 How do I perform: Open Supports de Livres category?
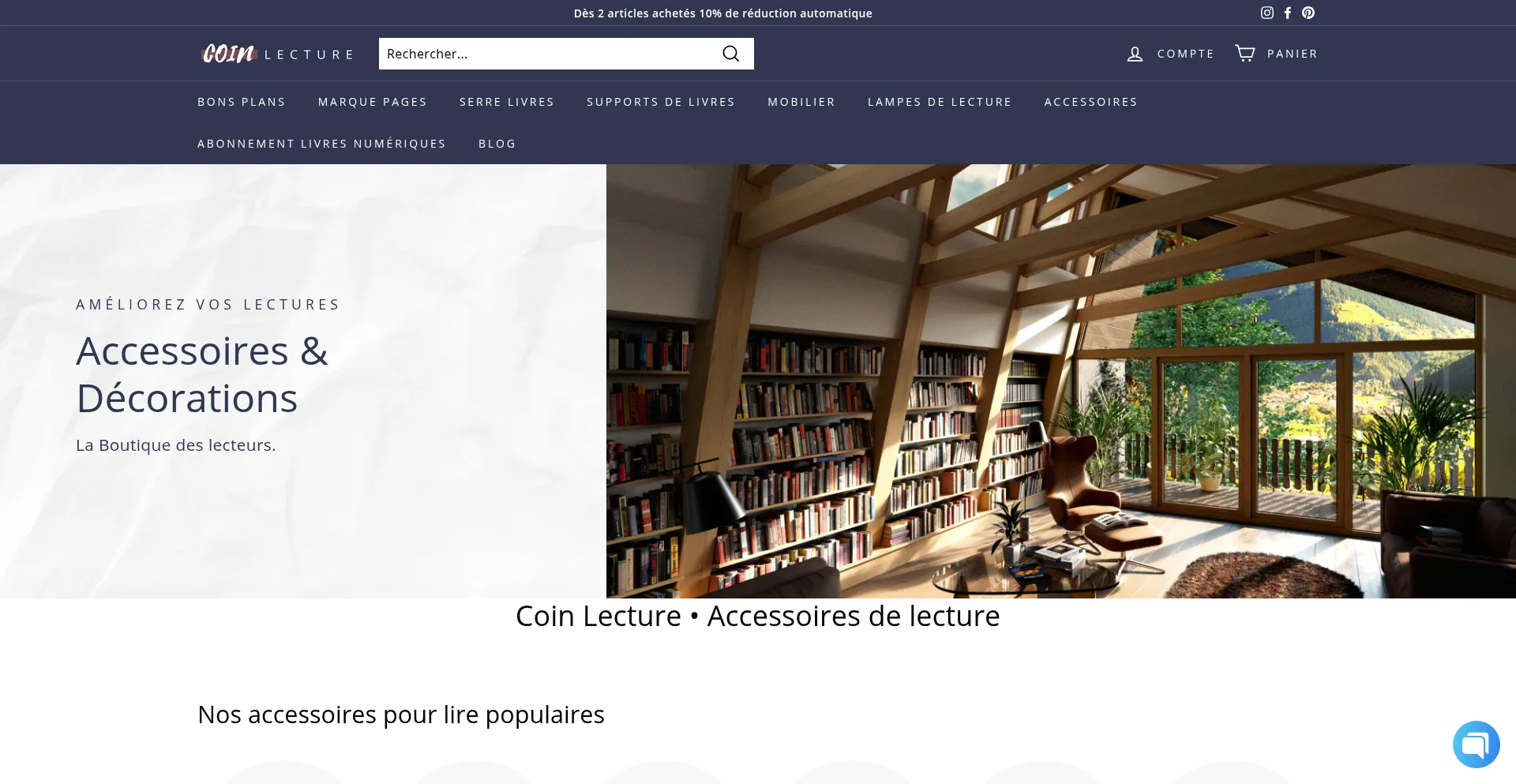click(x=661, y=102)
